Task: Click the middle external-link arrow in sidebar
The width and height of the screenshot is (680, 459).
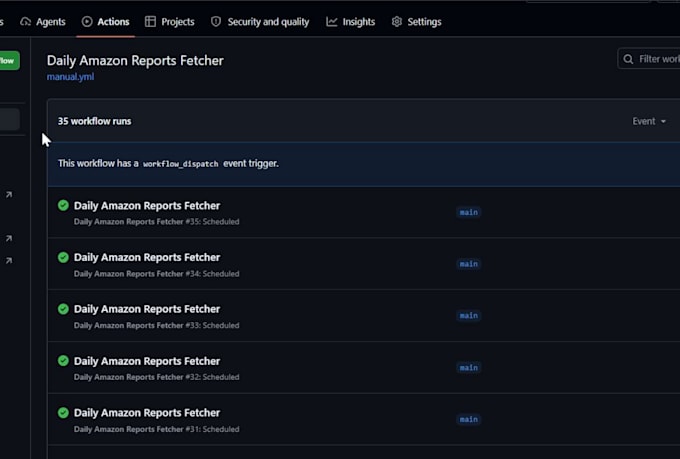Action: tap(9, 238)
